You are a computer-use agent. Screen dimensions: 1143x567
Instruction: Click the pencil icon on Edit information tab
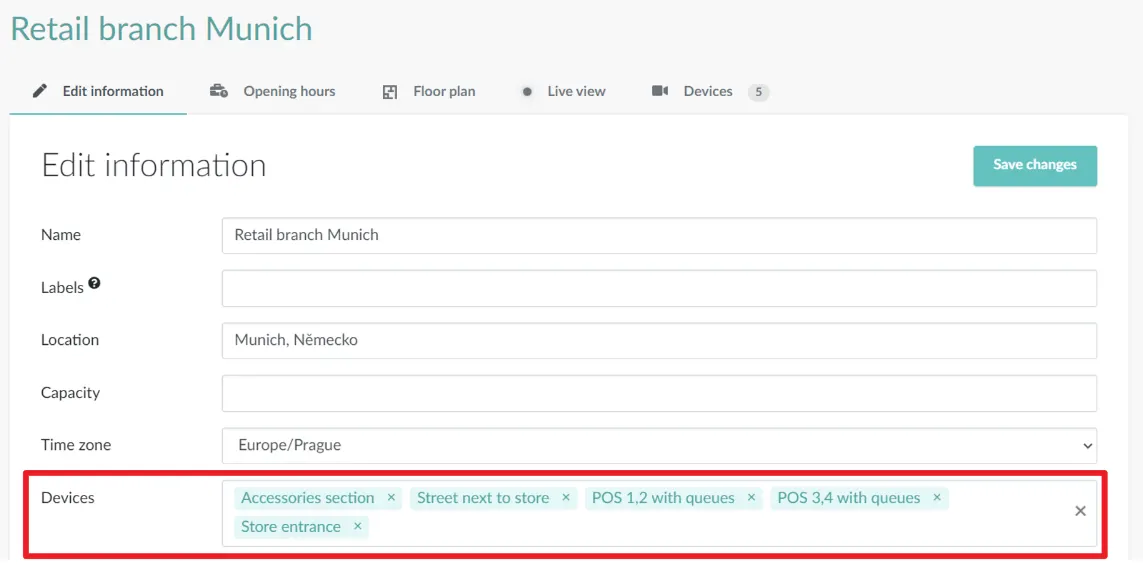coord(40,91)
